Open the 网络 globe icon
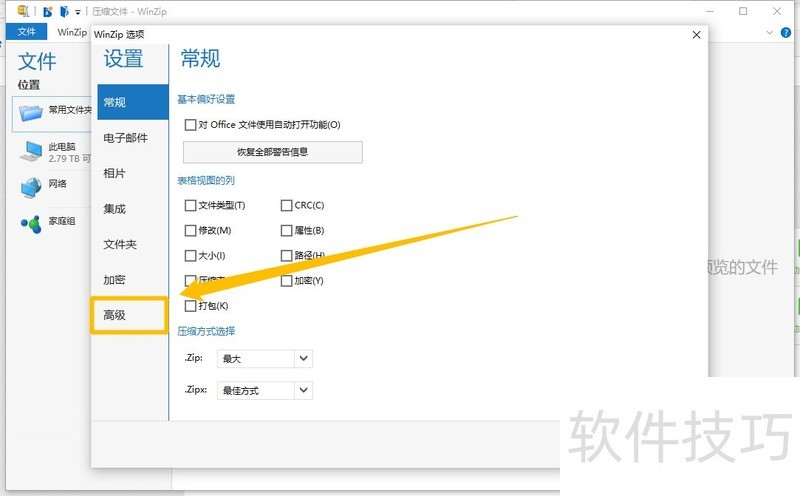 coord(31,187)
